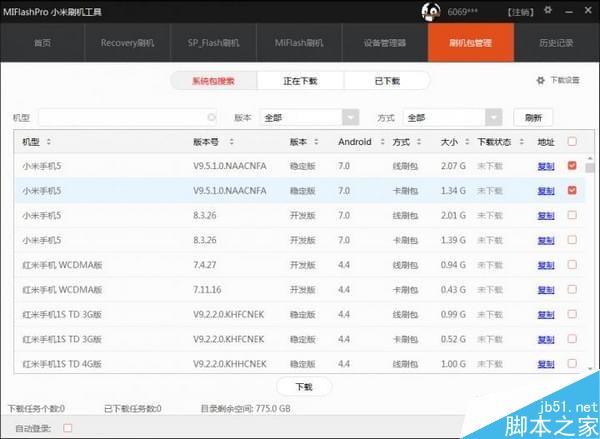Switch to 正在下载 sub-tab

(x=300, y=81)
